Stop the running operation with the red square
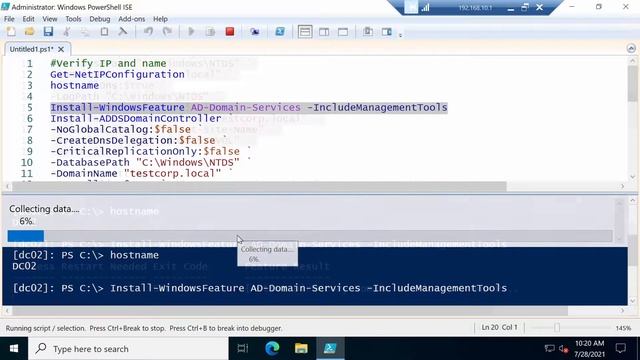 (x=230, y=31)
